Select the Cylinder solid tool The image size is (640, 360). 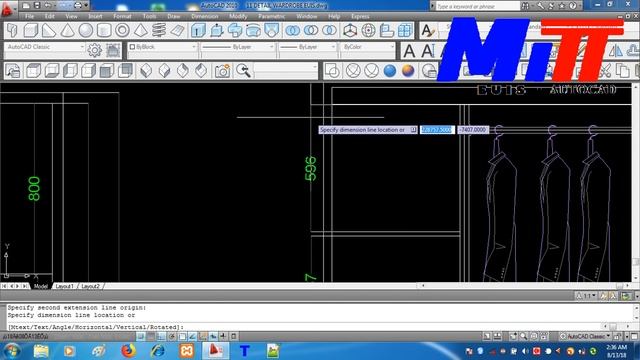104,31
